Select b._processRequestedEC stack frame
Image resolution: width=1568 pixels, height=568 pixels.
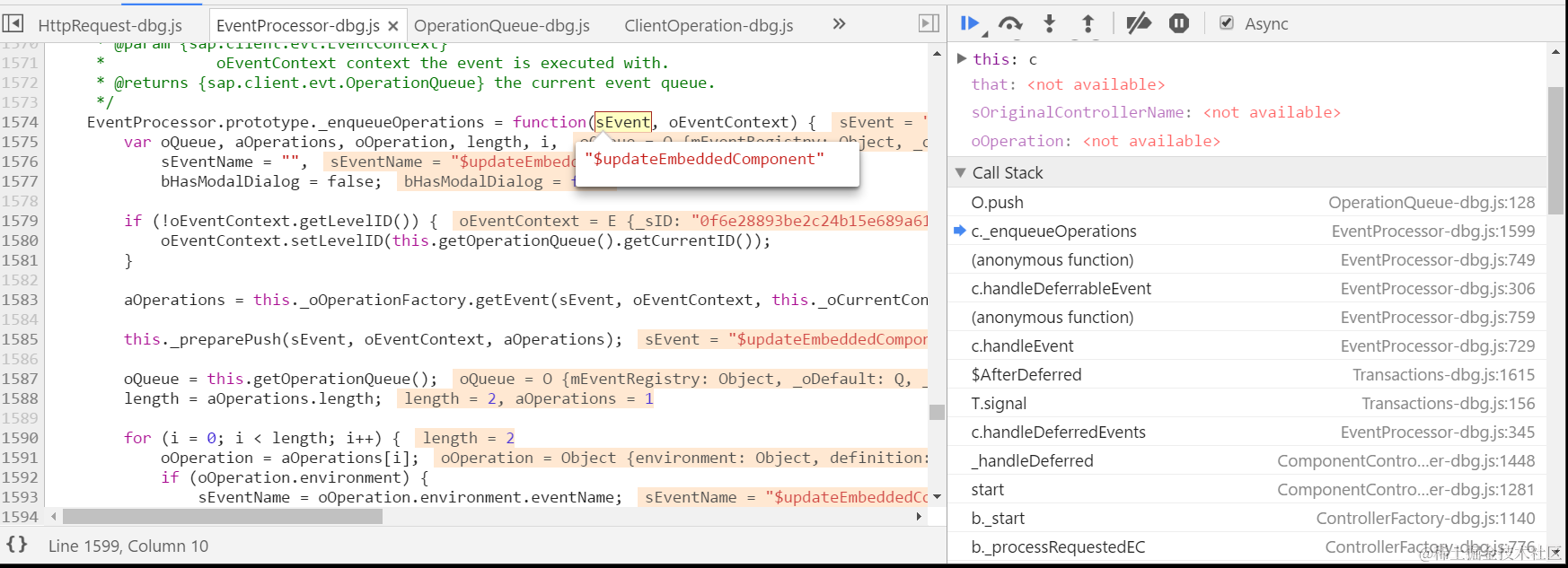1247,546
